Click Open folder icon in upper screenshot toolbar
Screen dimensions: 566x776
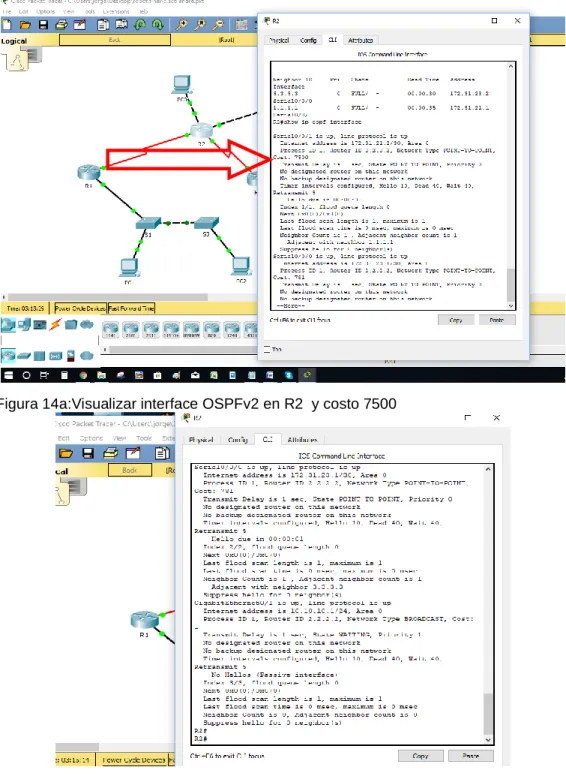click(25, 24)
